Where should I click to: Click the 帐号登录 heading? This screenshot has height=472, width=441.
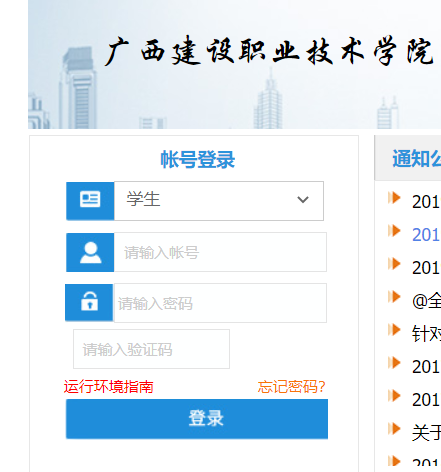(198, 160)
